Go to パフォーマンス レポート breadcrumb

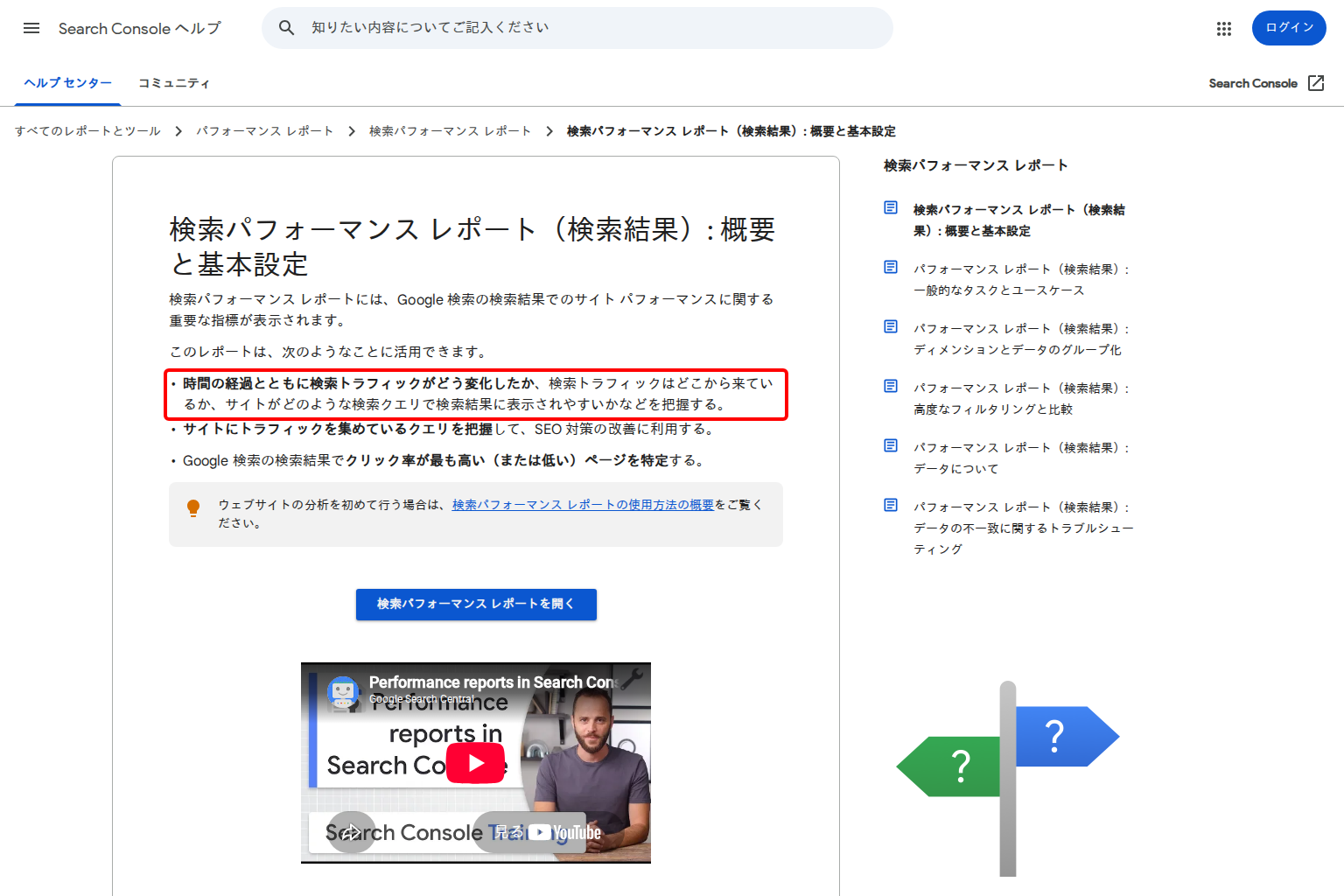coord(265,131)
